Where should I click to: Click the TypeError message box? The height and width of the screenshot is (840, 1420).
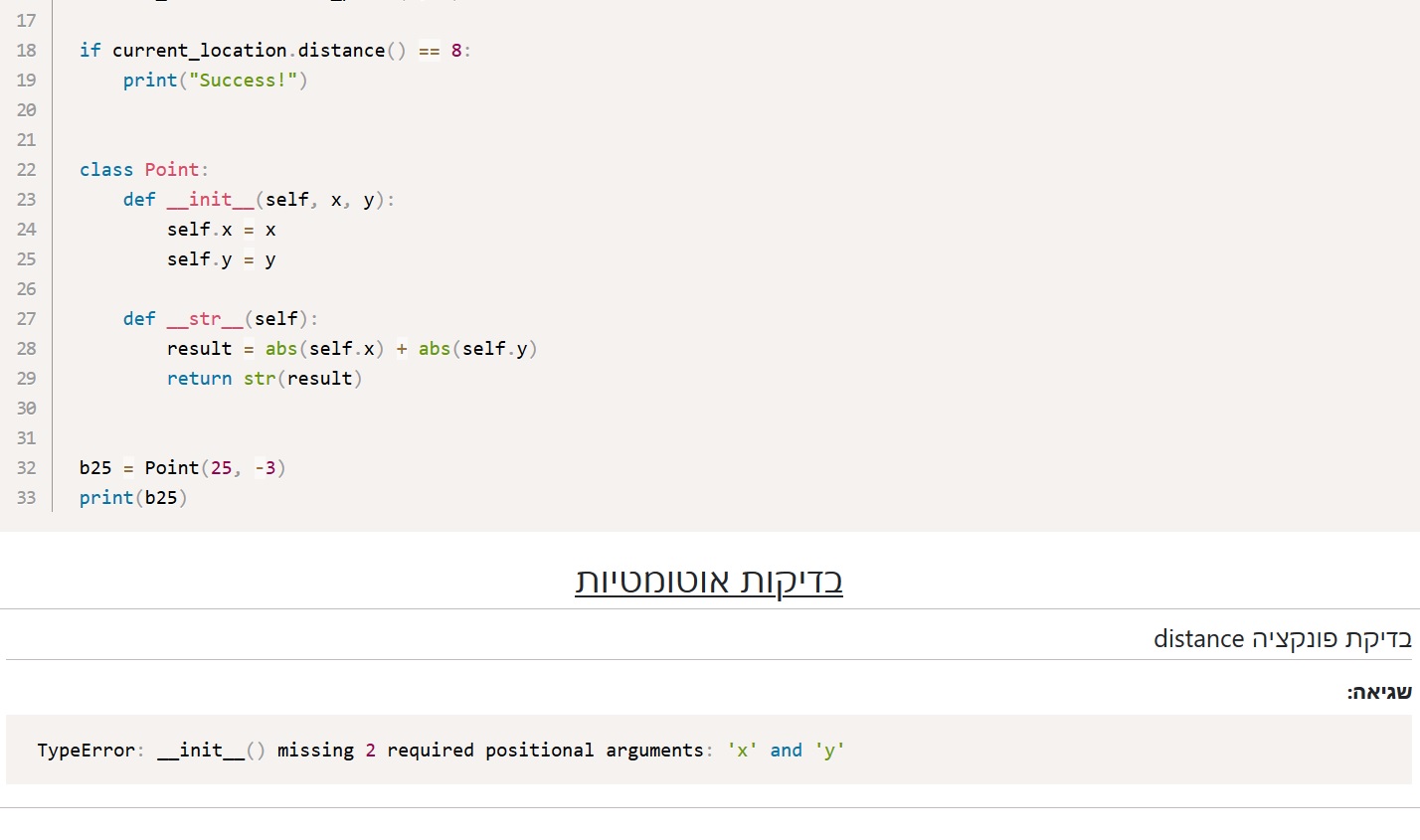point(709,750)
